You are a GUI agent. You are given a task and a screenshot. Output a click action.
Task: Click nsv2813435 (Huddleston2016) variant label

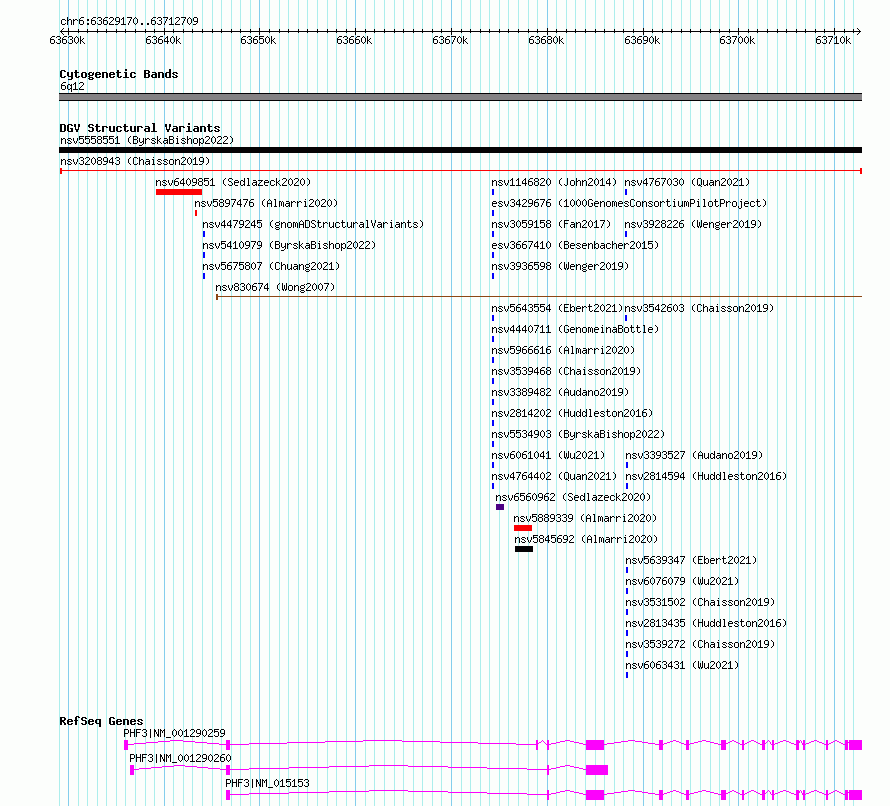point(707,623)
